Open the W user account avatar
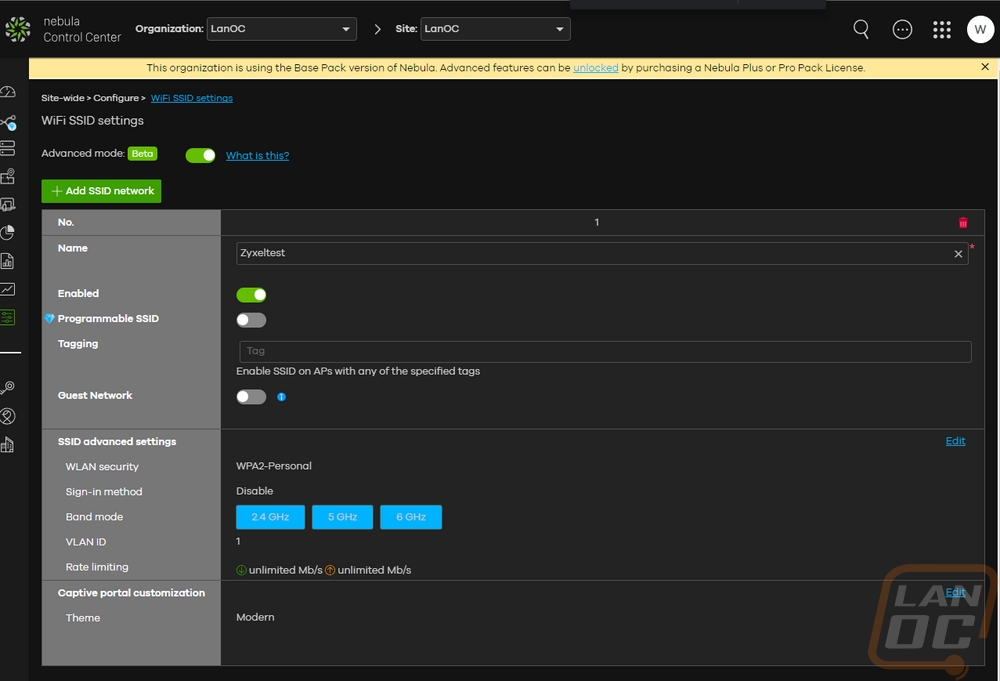The width and height of the screenshot is (1000, 681). 980,29
